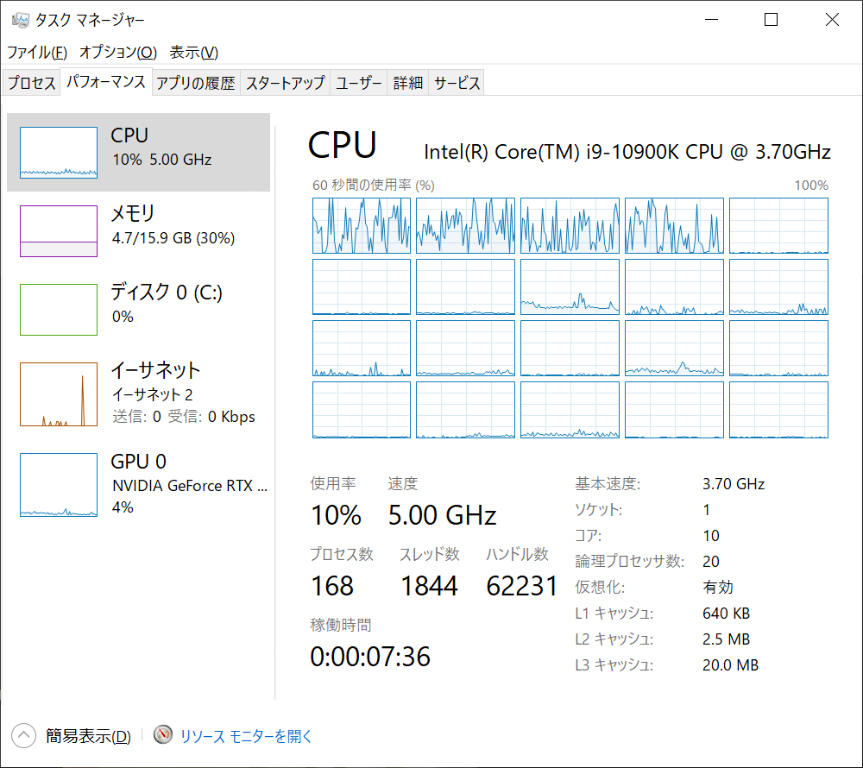
Task: Switch to the 詳細 tab
Action: (407, 83)
